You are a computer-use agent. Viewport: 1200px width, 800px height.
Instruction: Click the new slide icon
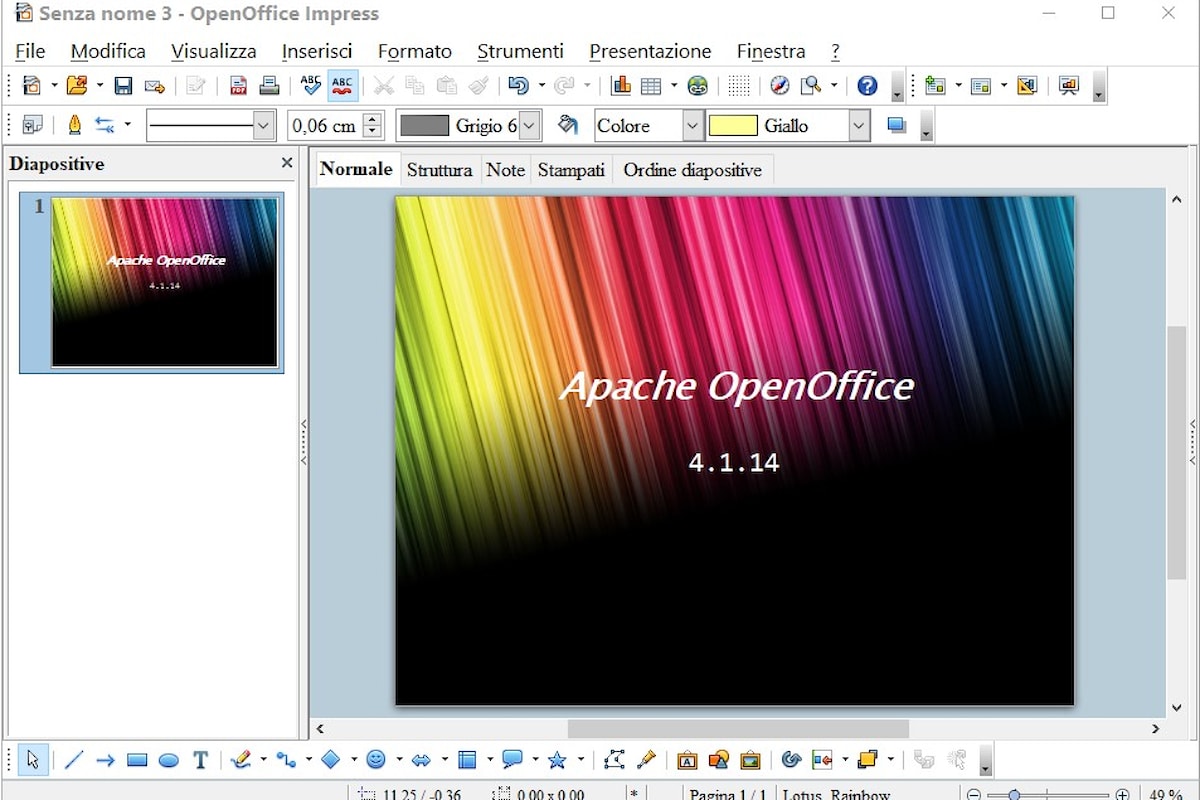[936, 86]
